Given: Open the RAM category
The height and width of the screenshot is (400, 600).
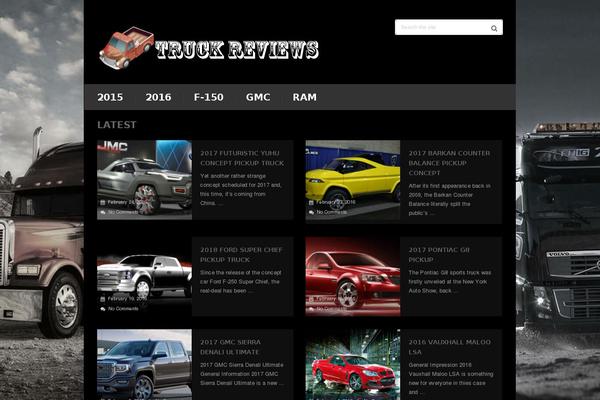Looking at the screenshot, I should click(305, 97).
